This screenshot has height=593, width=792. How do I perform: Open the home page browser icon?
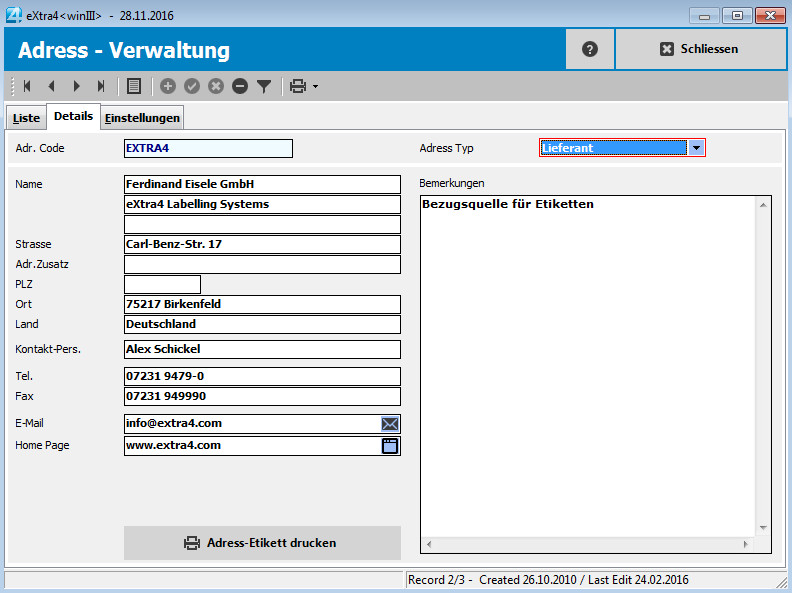390,446
